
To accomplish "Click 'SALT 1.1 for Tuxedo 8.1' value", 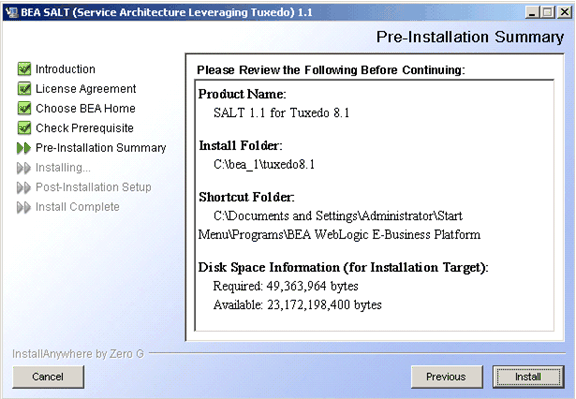I will 281,112.
